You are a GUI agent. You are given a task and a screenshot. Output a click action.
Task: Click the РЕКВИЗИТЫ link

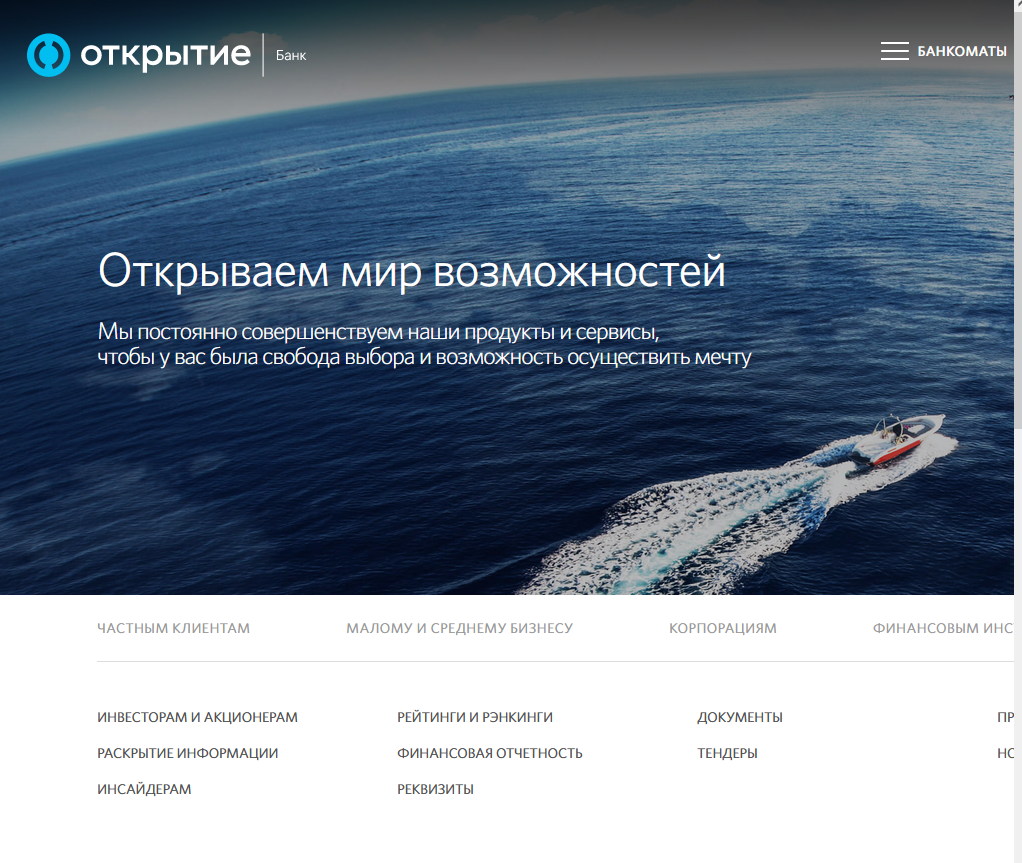435,789
